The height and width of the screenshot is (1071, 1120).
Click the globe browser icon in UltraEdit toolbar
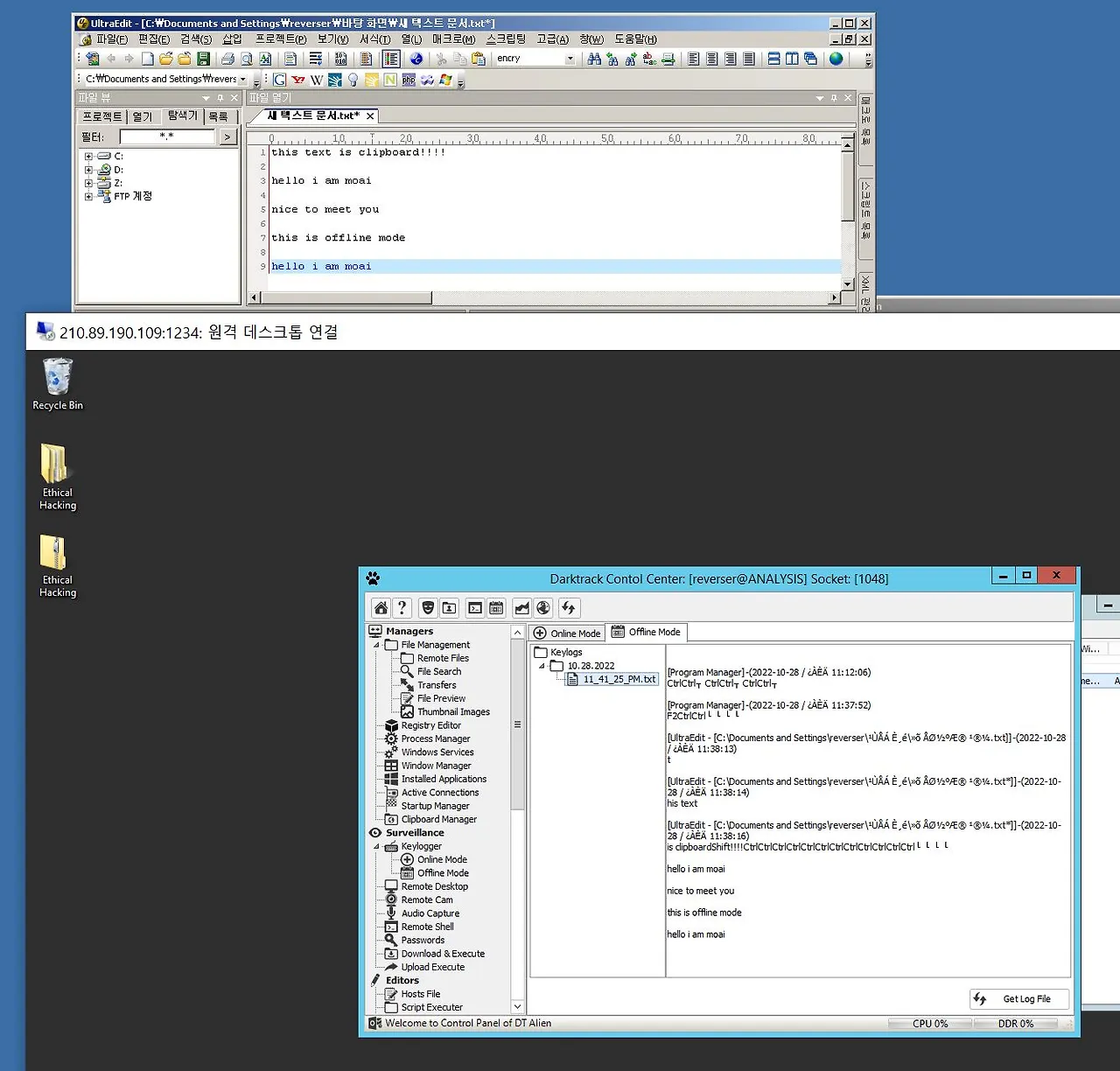tap(836, 59)
